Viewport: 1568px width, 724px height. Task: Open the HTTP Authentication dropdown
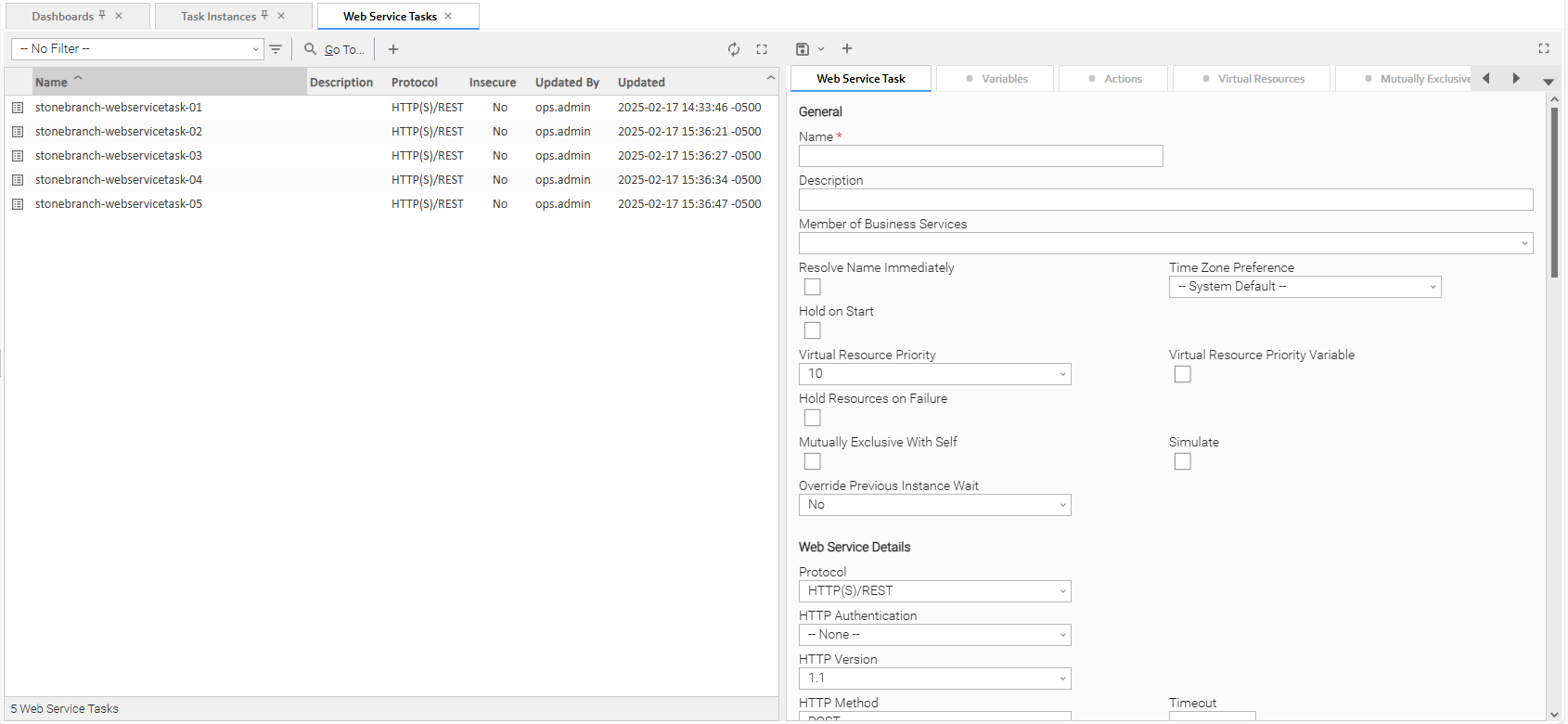(934, 635)
